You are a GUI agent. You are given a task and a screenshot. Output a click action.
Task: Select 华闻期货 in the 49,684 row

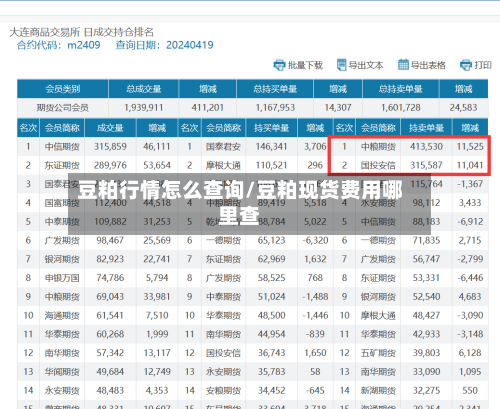click(x=62, y=372)
